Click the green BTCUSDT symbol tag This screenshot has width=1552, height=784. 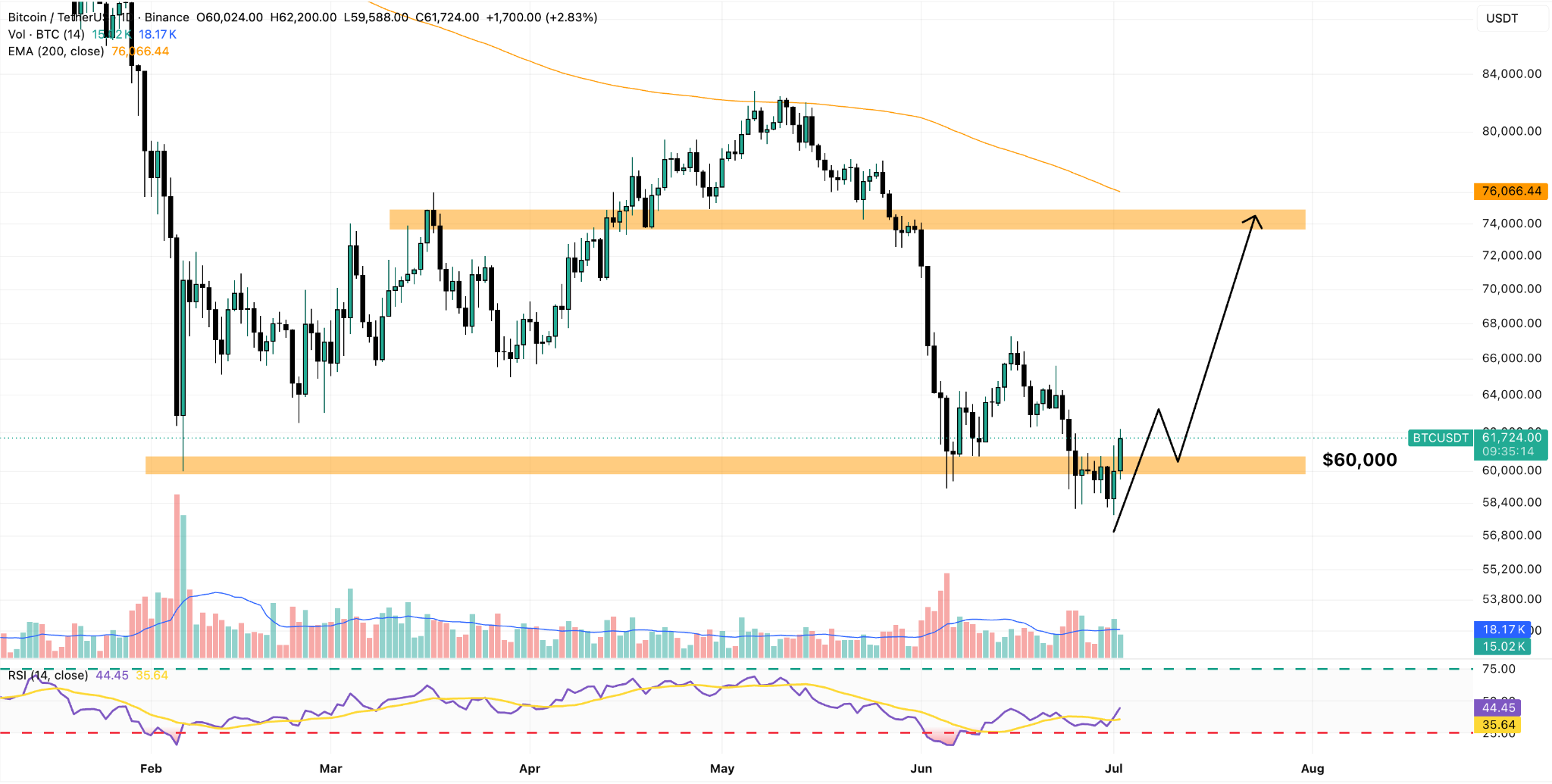[1440, 438]
